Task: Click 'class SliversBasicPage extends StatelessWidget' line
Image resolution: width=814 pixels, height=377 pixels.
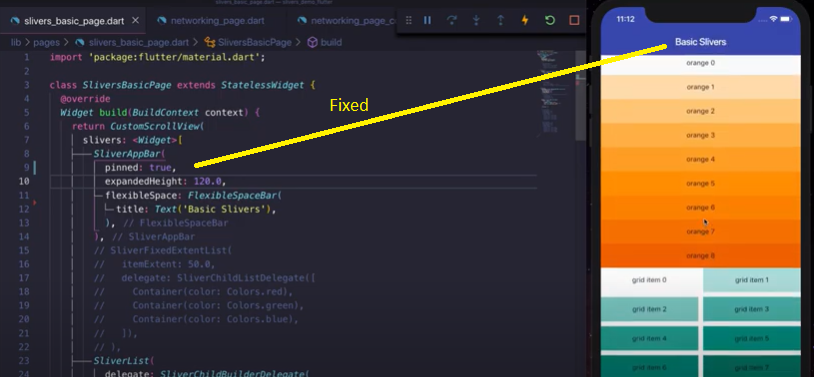Action: (x=182, y=85)
